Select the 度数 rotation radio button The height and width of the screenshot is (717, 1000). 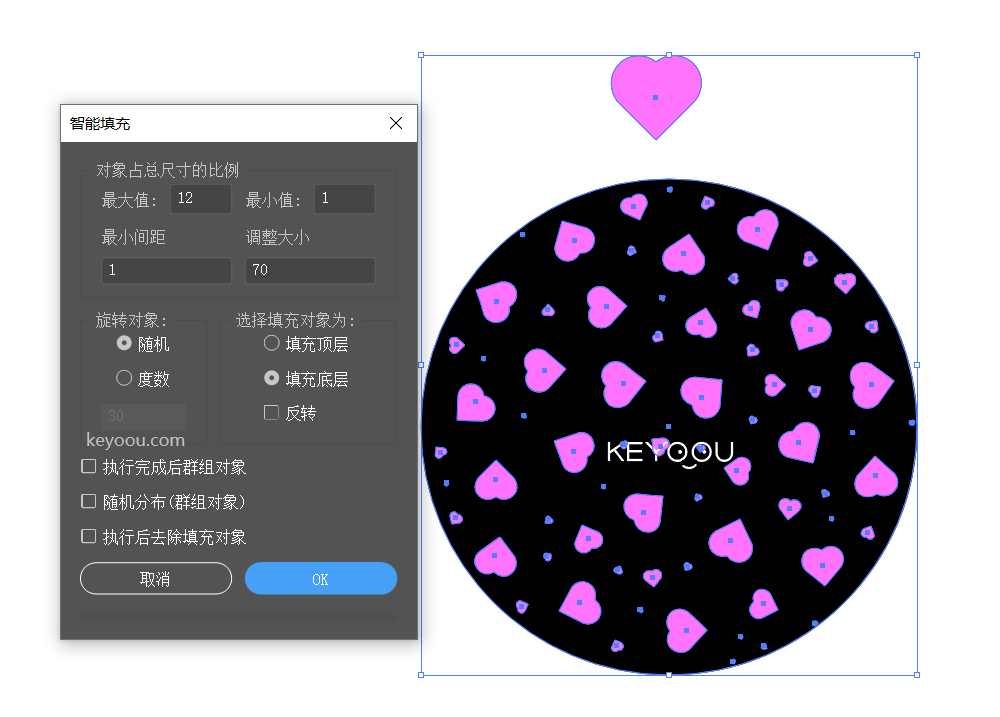(124, 378)
